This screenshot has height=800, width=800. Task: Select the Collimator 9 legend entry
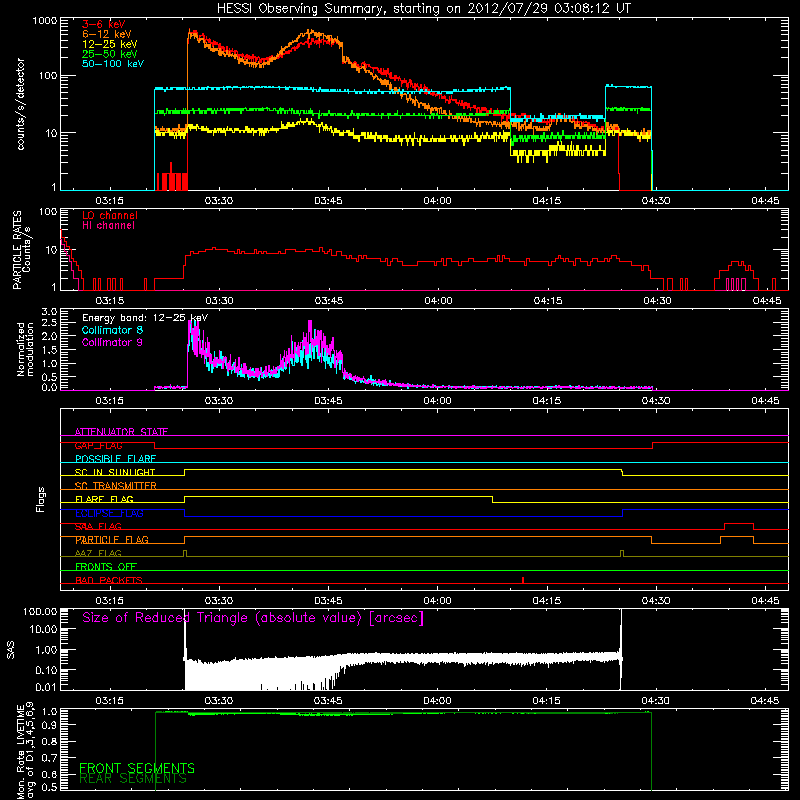pos(112,342)
